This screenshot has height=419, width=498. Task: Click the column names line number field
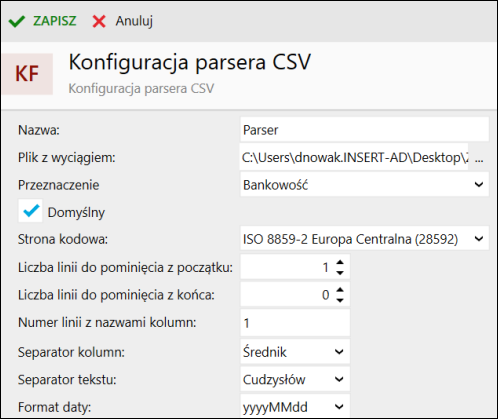(295, 323)
